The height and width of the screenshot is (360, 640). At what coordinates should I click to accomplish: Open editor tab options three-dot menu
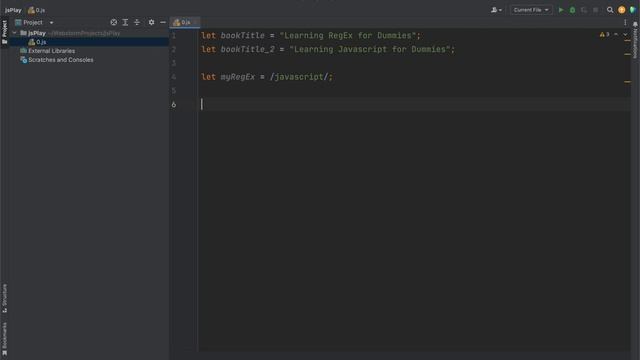tap(625, 22)
